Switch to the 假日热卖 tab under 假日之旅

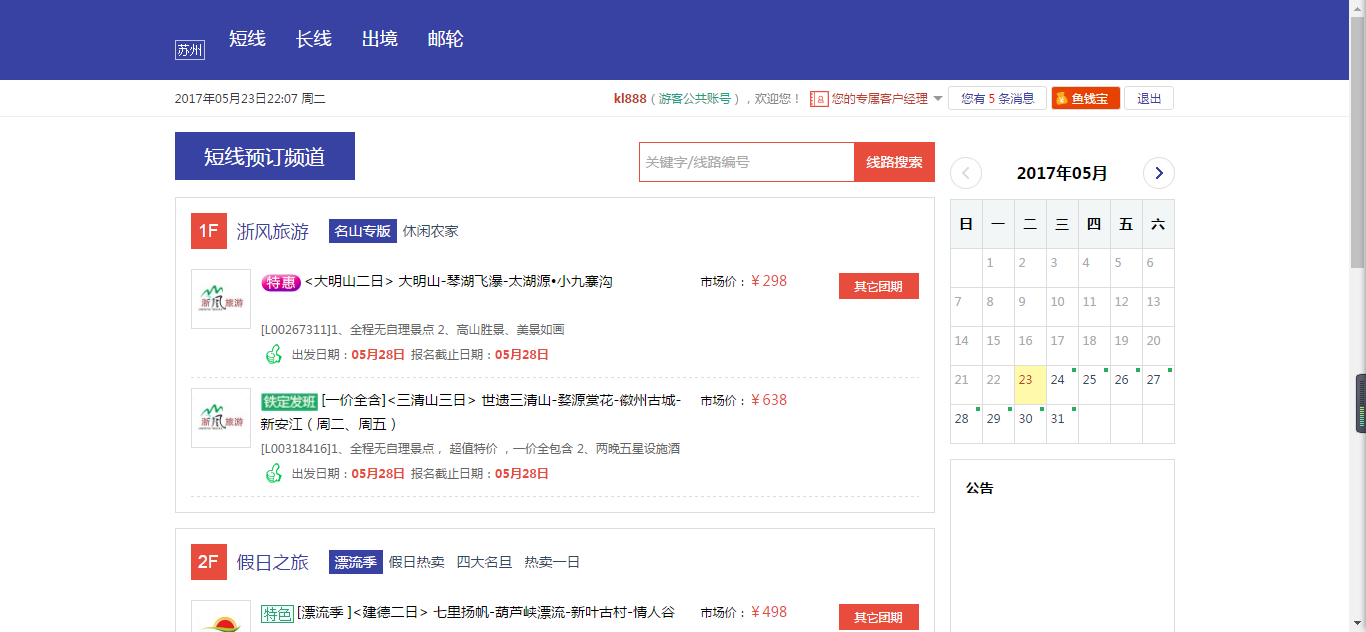417,562
